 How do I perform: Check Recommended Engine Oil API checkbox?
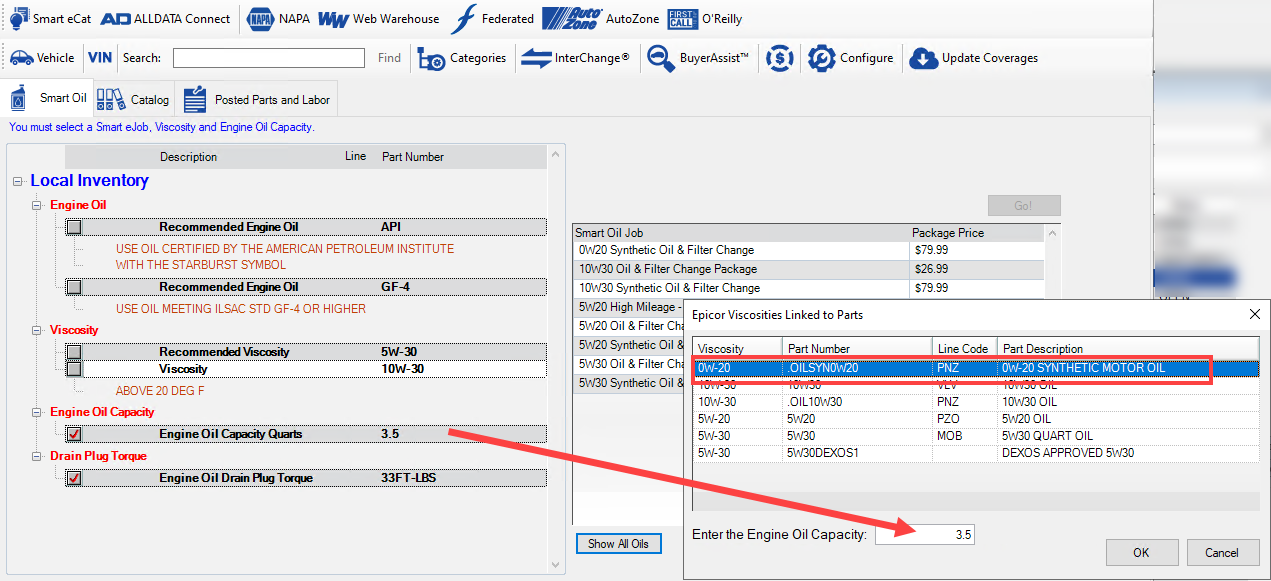click(x=74, y=227)
